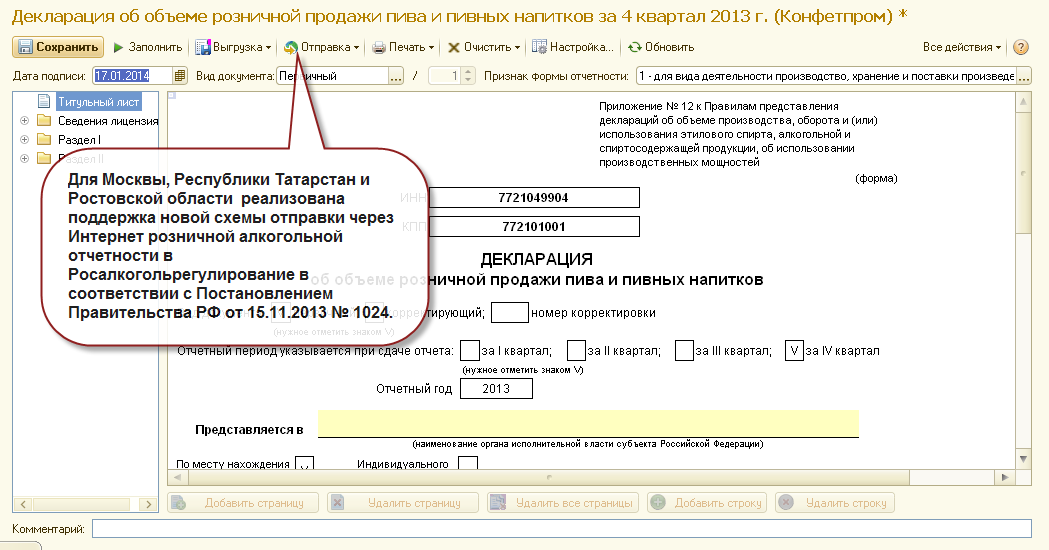Check the 'за I квартал' box
The height and width of the screenshot is (550, 1049).
click(x=470, y=351)
